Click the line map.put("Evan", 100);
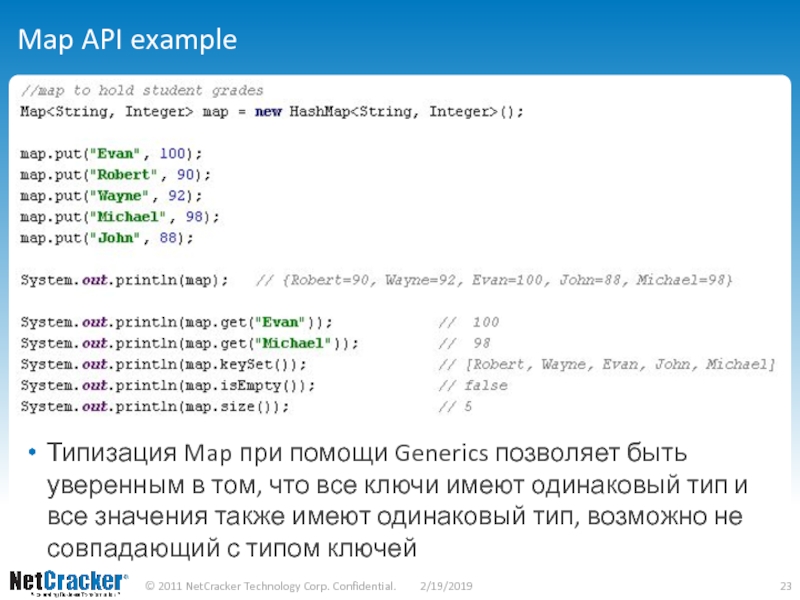The width and height of the screenshot is (800, 600). [x=111, y=154]
